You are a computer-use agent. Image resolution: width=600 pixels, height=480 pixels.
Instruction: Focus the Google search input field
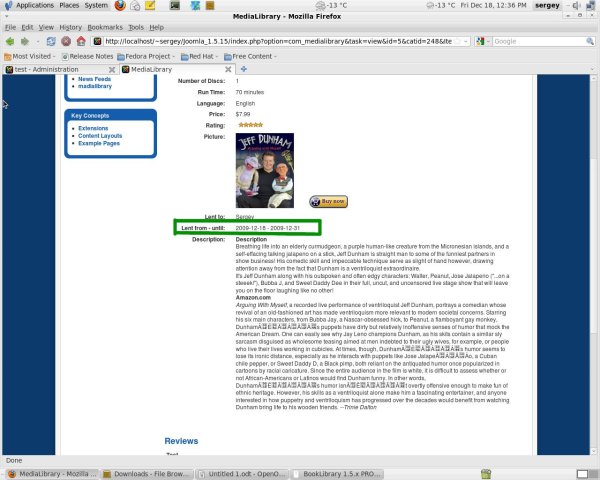pos(539,41)
